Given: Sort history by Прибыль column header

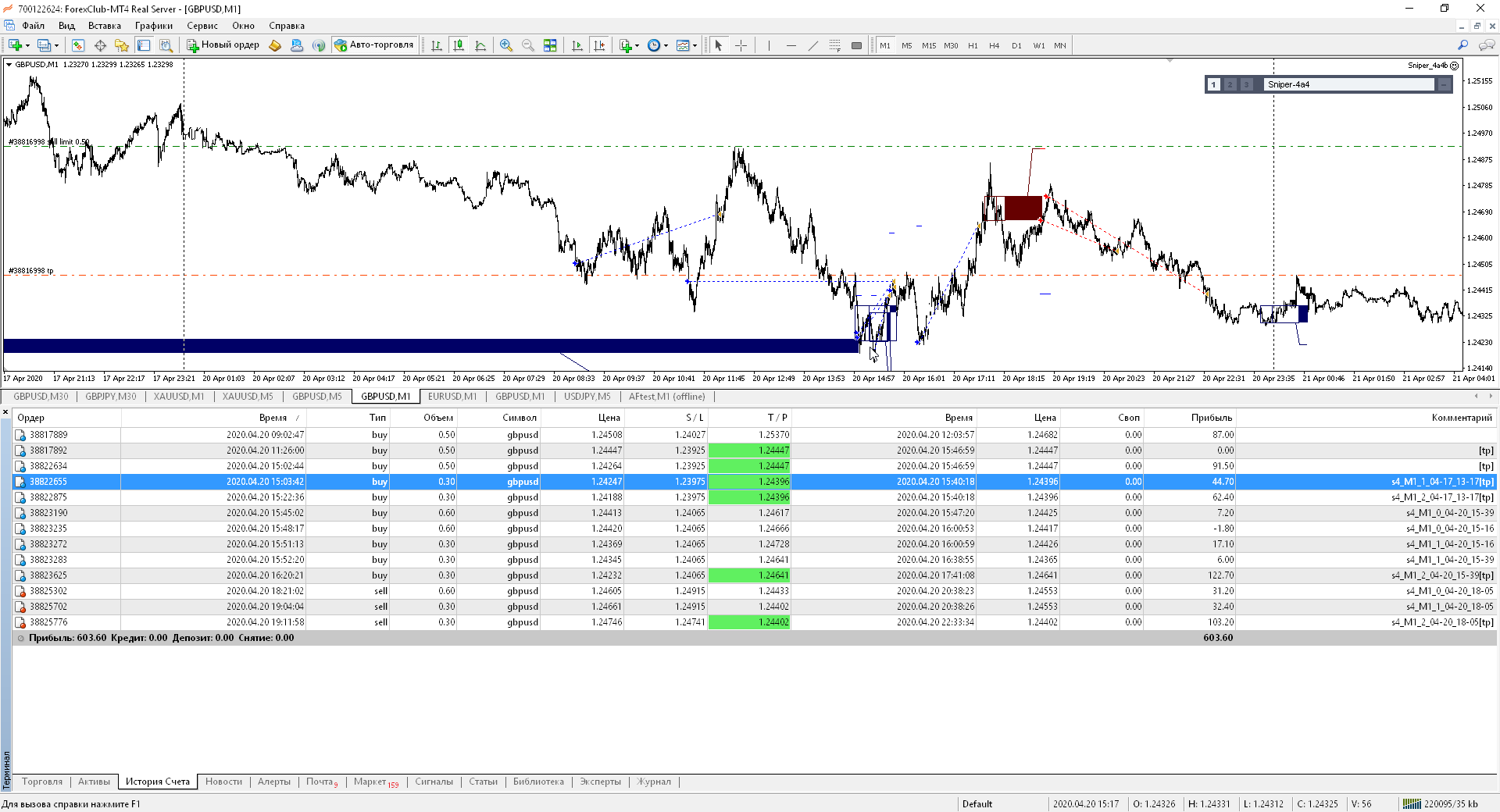Looking at the screenshot, I should point(1211,418).
